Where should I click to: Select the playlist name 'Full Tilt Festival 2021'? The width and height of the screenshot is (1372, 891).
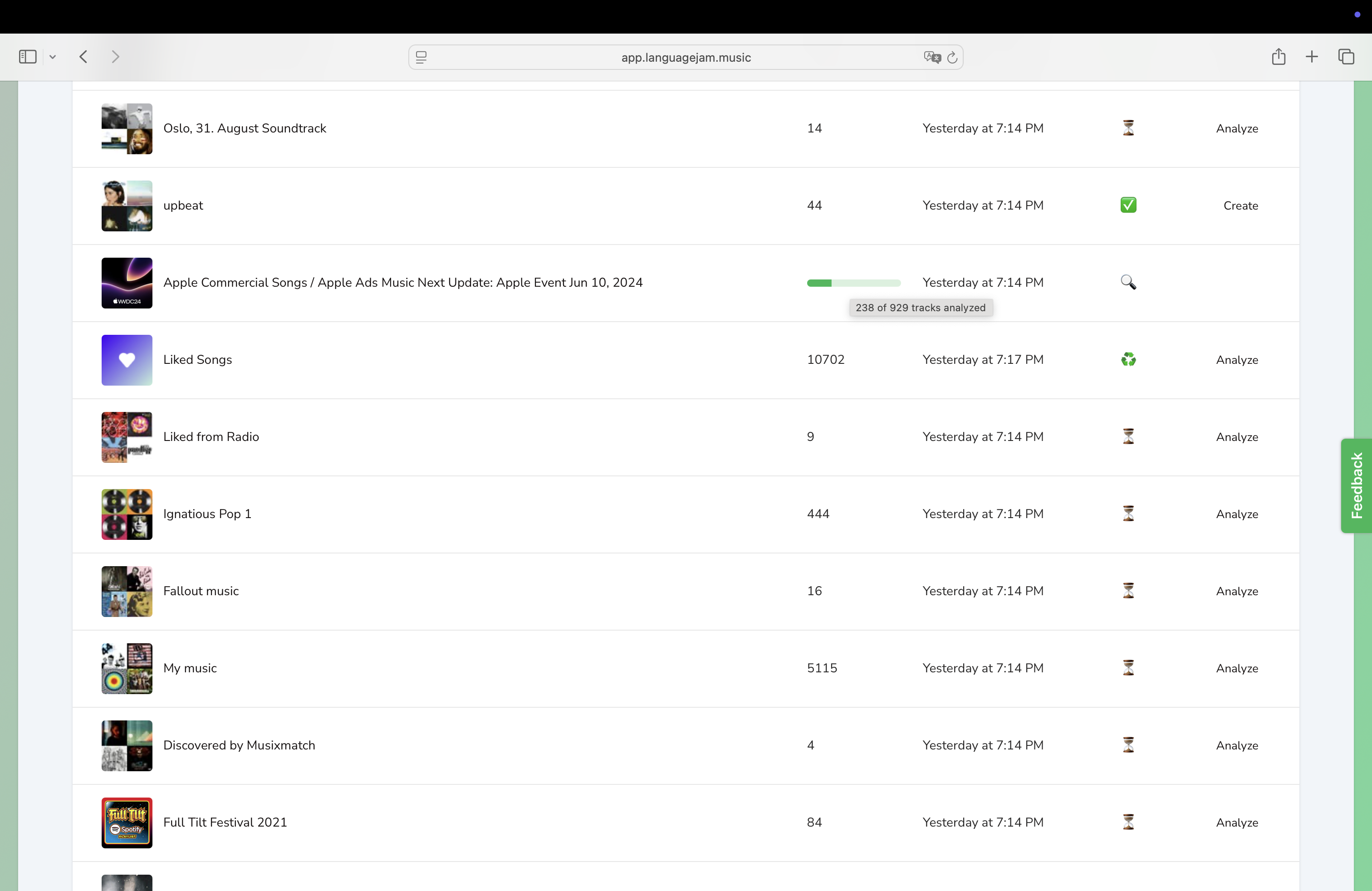[225, 822]
